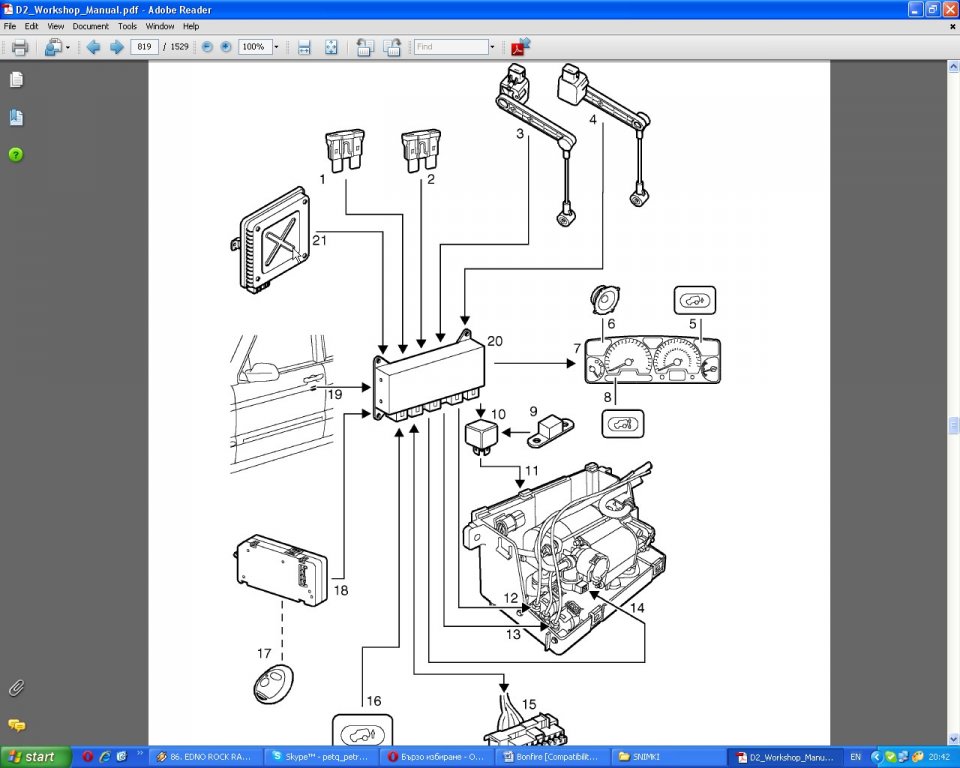
Task: Expand the zoom percentage dropdown
Action: [x=276, y=47]
